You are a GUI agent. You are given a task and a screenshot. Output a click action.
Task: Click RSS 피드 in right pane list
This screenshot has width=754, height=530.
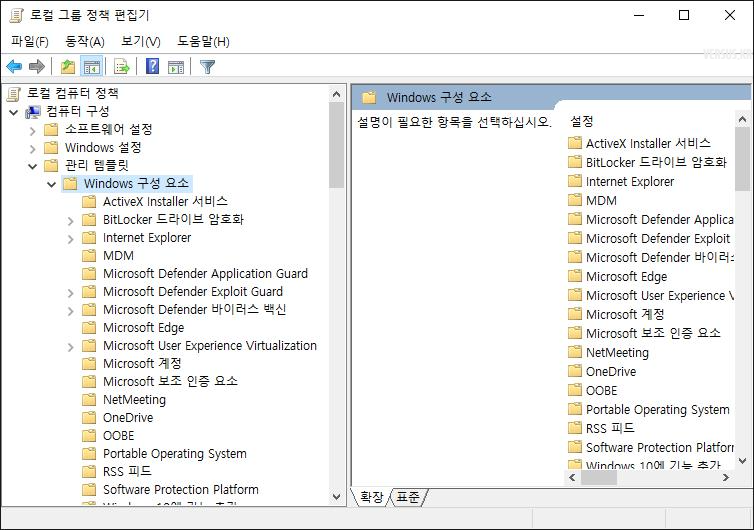click(610, 428)
